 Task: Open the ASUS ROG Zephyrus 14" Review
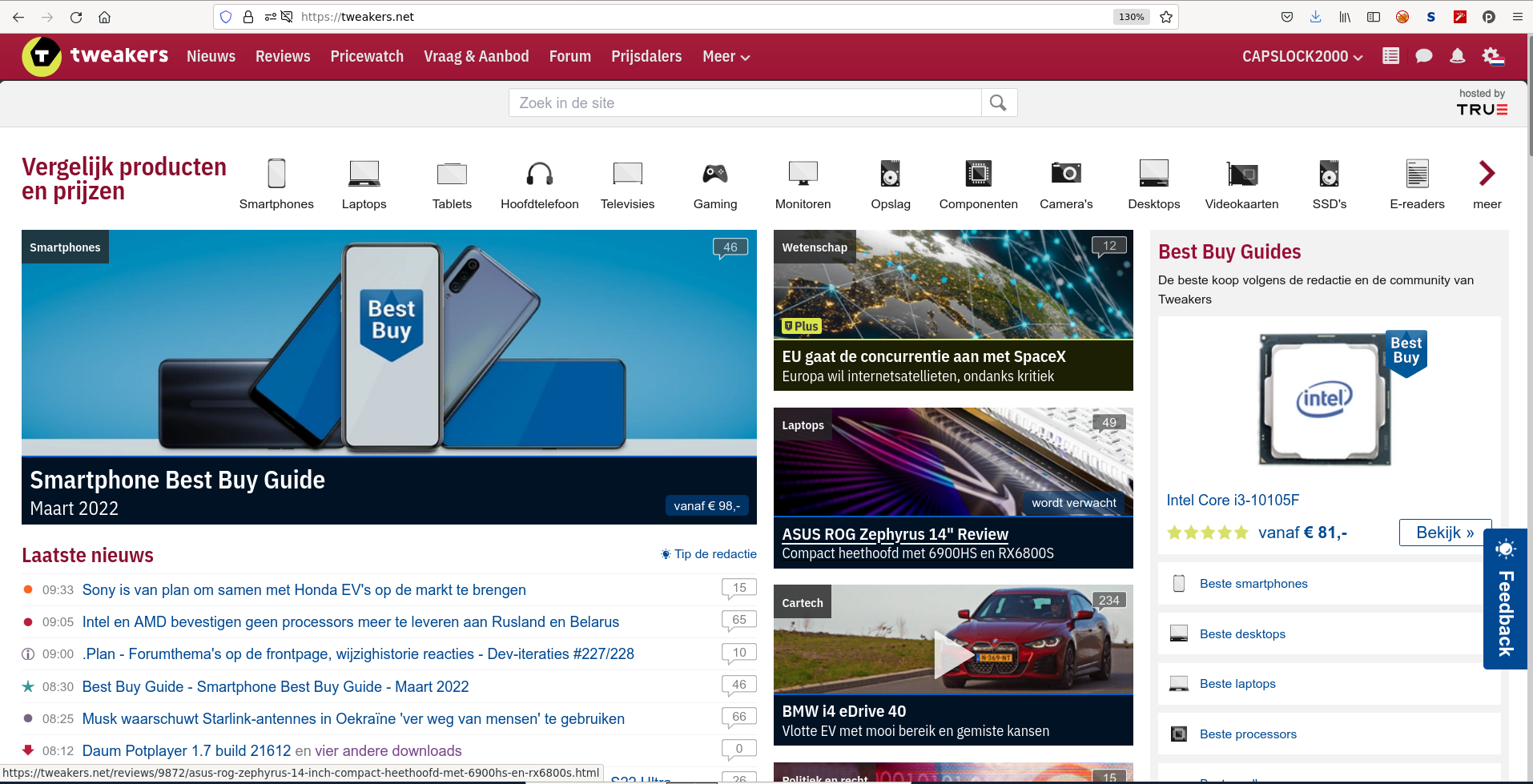coord(895,534)
